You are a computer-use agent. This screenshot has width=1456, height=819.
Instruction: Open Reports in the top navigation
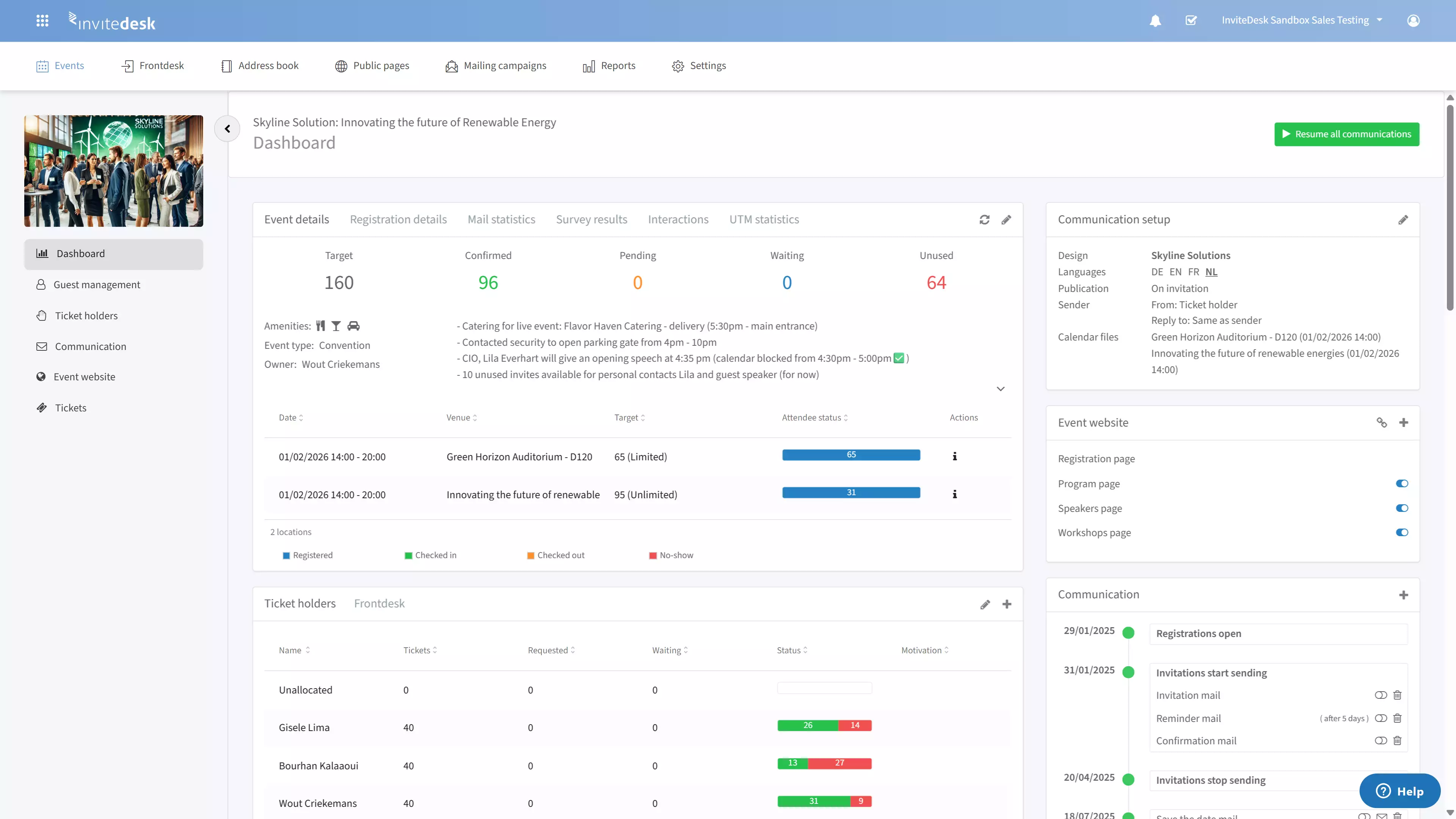tap(609, 66)
